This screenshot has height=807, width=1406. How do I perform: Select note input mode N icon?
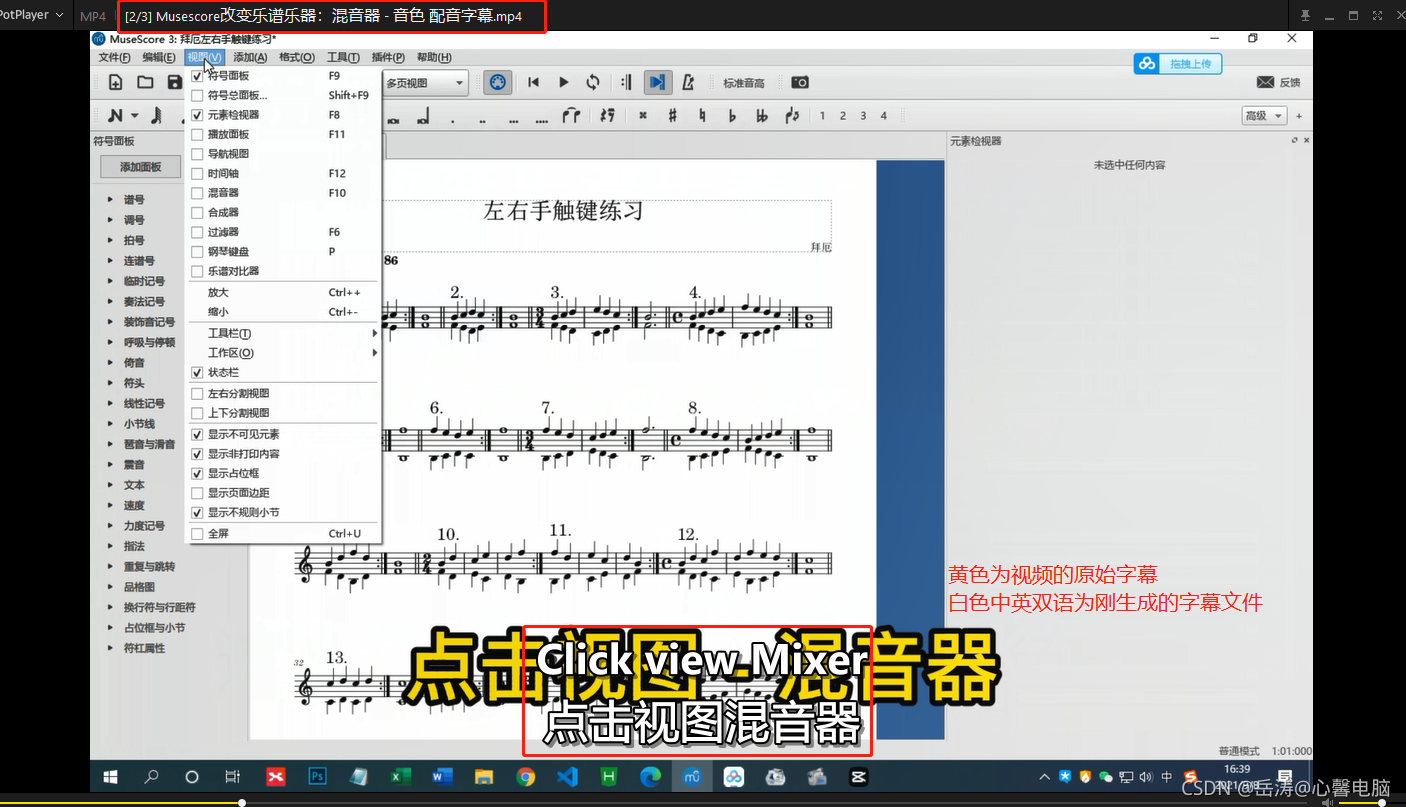click(116, 116)
